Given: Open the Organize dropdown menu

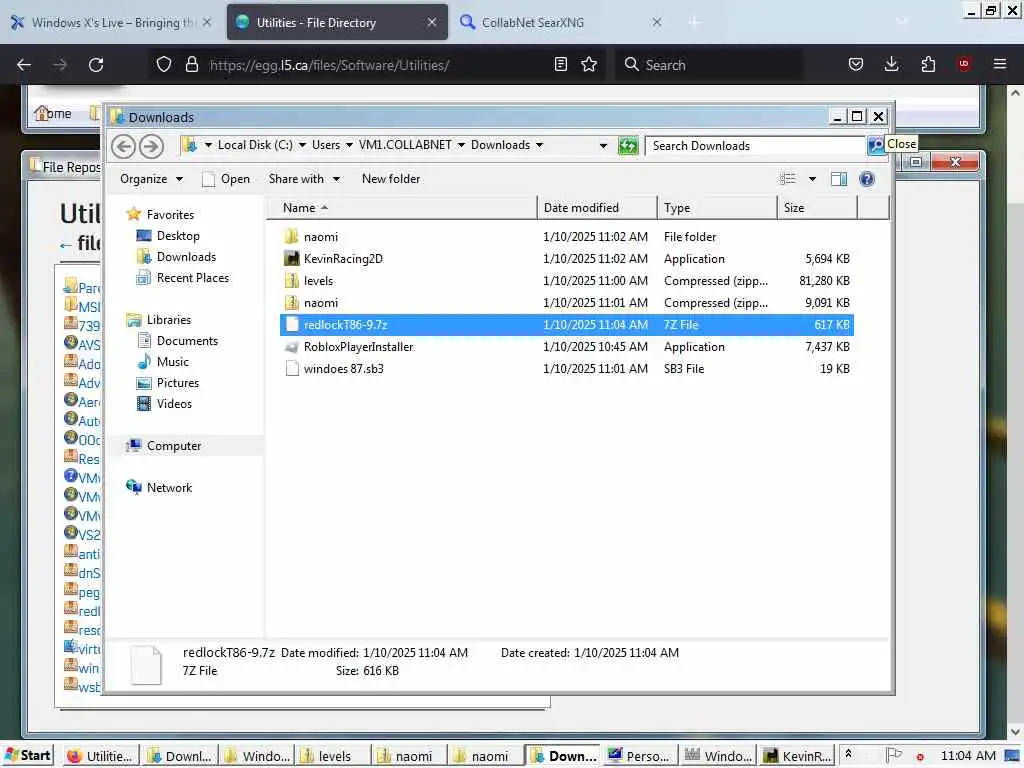Looking at the screenshot, I should pyautogui.click(x=151, y=179).
